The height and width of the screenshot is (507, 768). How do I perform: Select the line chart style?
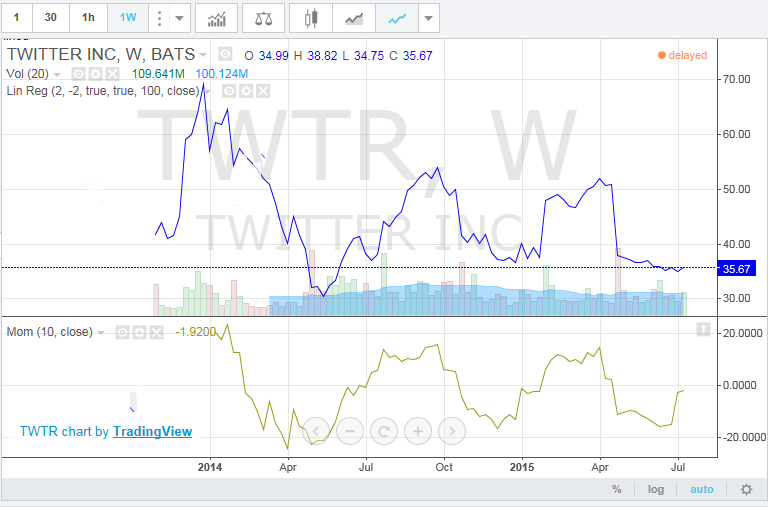point(397,19)
